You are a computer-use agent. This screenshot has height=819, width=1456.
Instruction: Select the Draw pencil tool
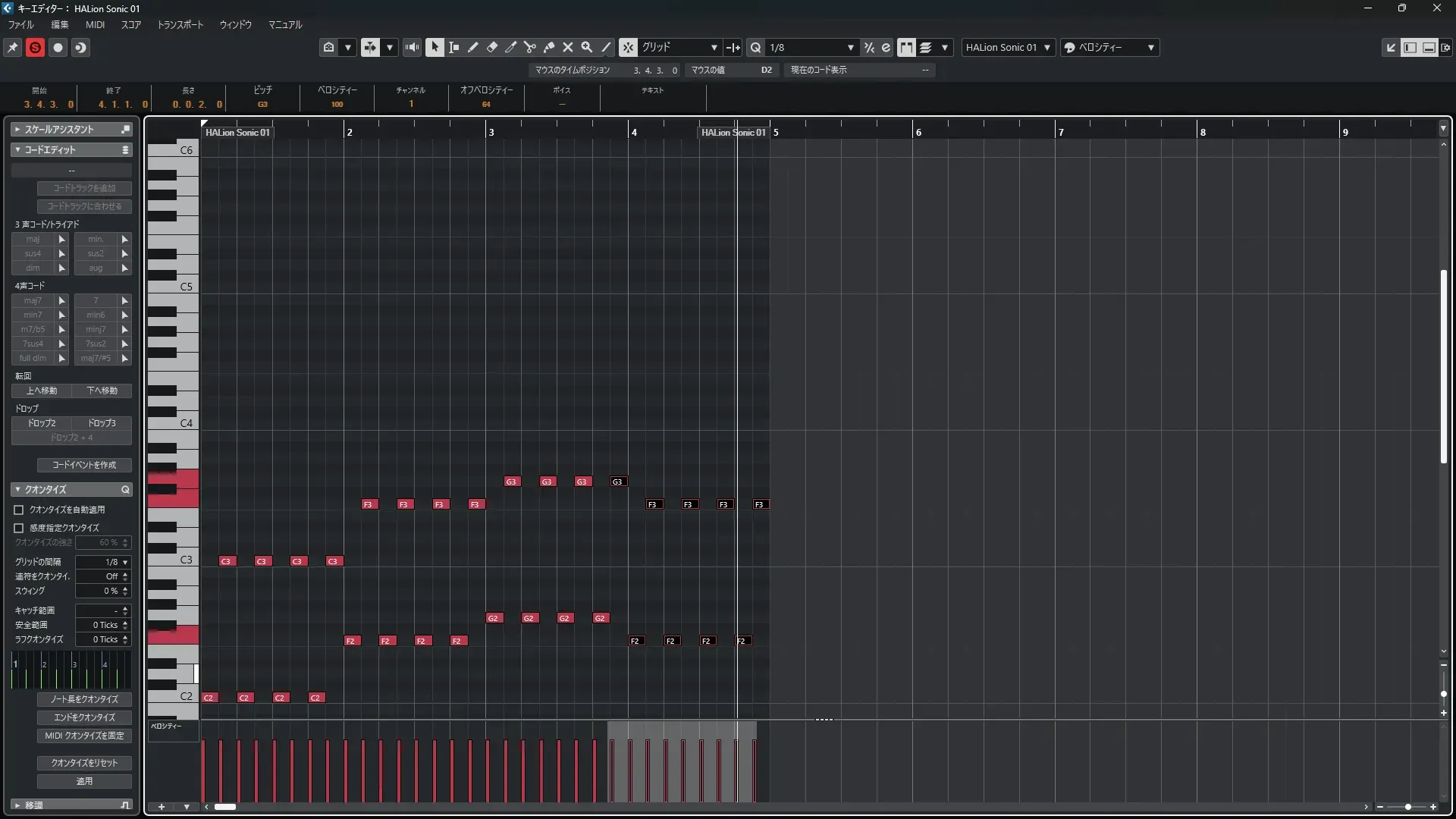point(472,47)
